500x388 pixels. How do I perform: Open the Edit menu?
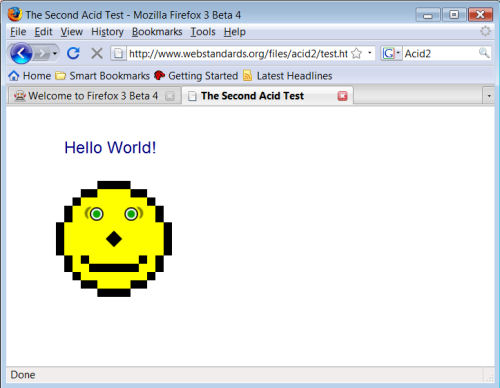click(x=43, y=32)
